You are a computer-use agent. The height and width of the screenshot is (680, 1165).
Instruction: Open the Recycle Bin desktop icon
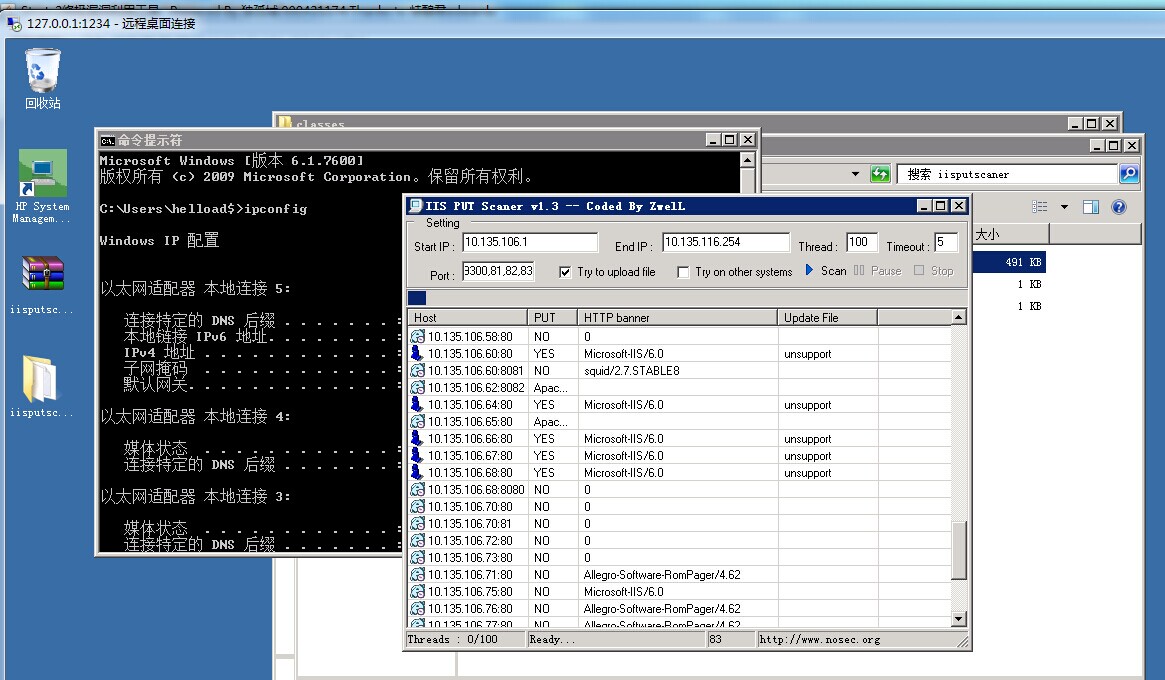(42, 79)
